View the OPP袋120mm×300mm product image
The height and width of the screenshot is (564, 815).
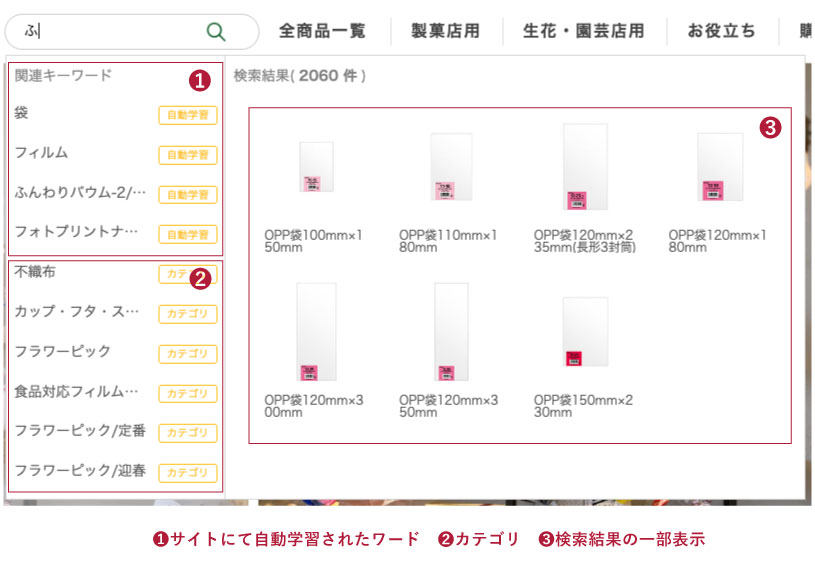click(316, 331)
